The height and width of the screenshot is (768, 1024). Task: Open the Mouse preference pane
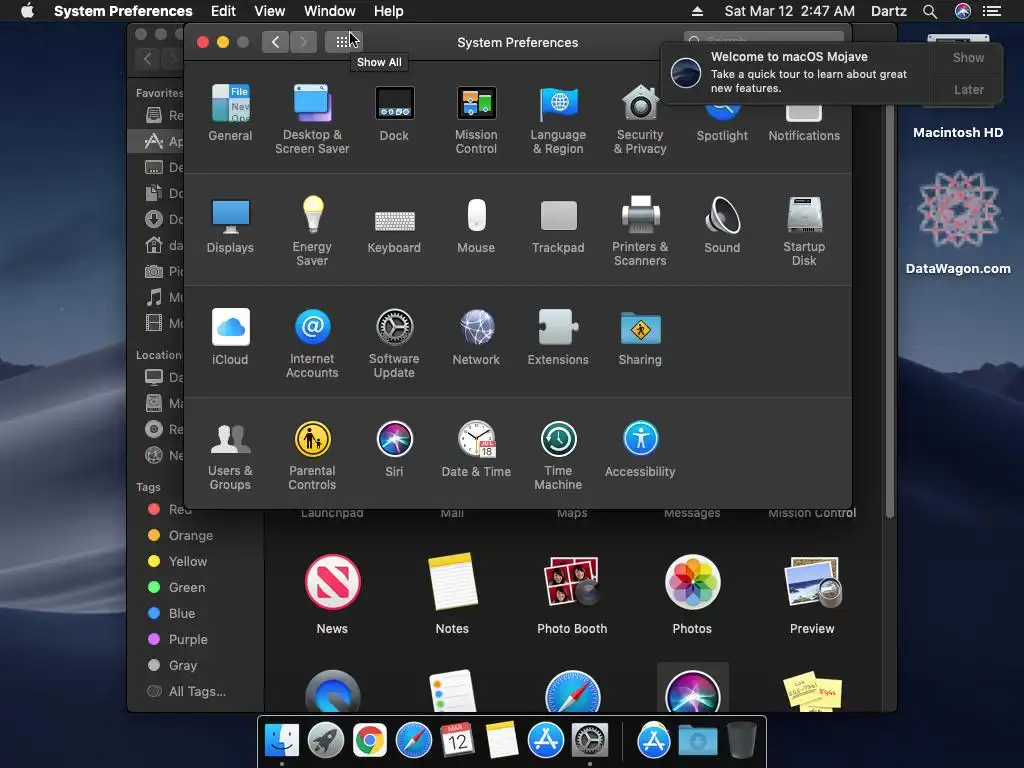[x=476, y=225]
